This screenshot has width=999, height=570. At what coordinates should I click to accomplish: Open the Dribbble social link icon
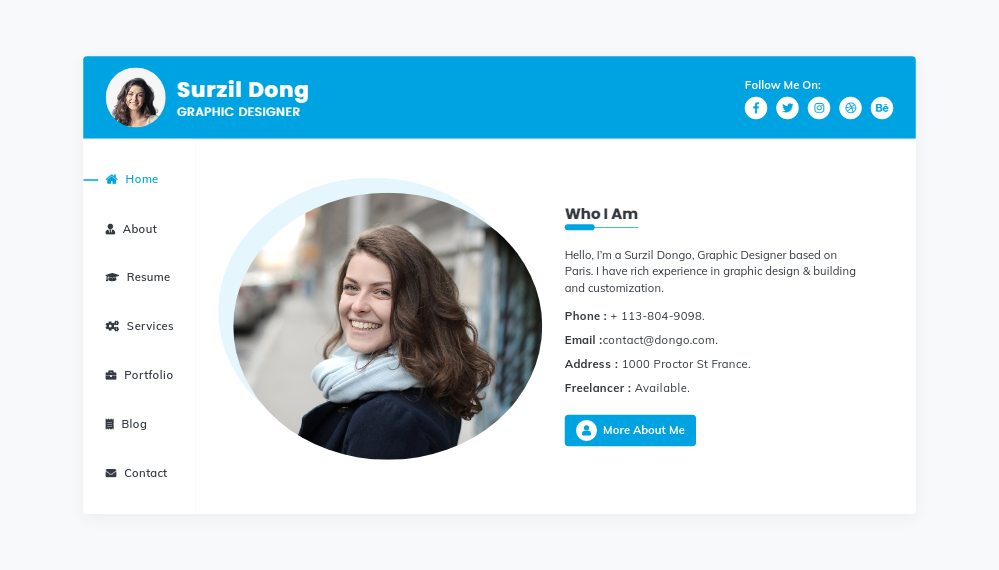(x=850, y=108)
